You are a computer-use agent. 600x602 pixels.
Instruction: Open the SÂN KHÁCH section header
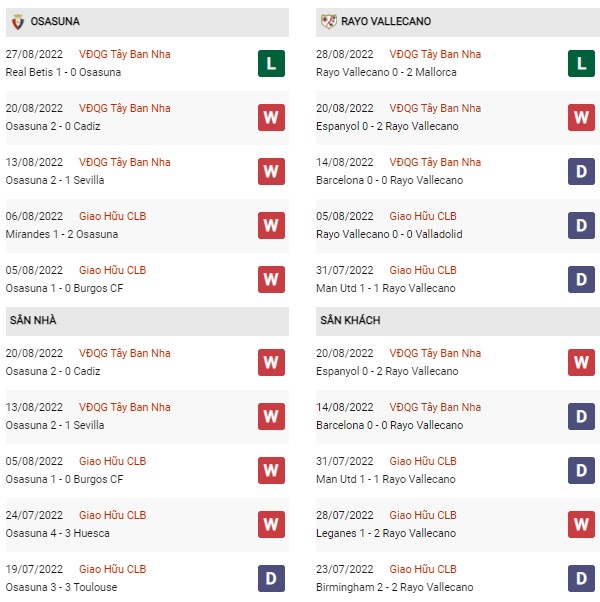tap(353, 320)
